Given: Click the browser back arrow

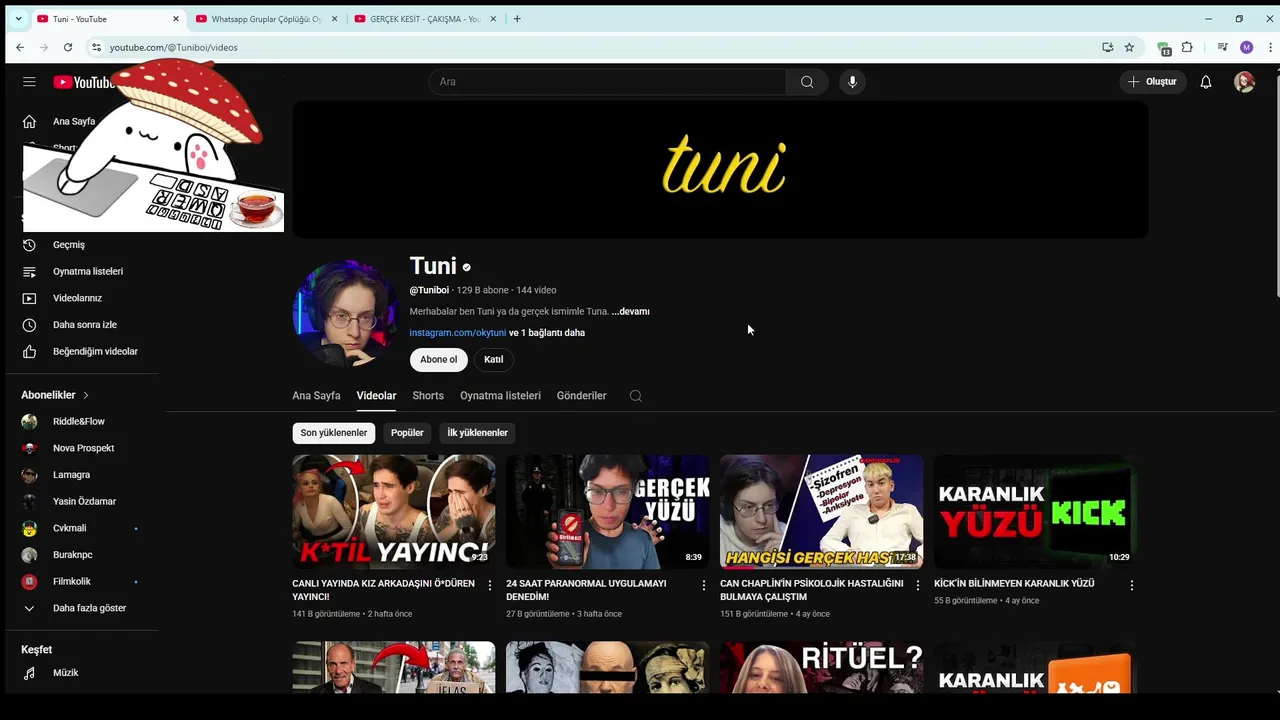Looking at the screenshot, I should click(20, 47).
